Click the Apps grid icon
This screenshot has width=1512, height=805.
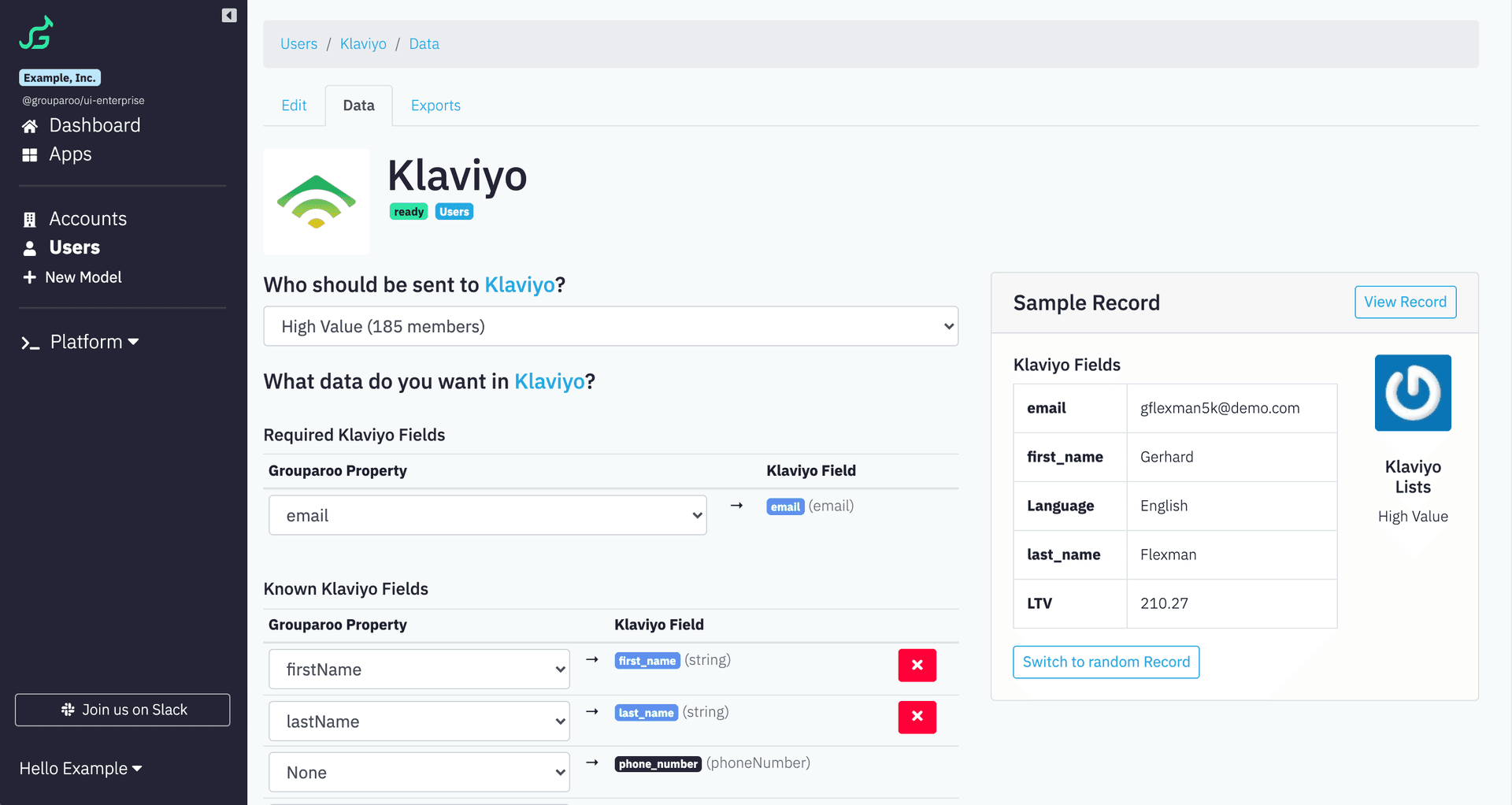tap(30, 155)
